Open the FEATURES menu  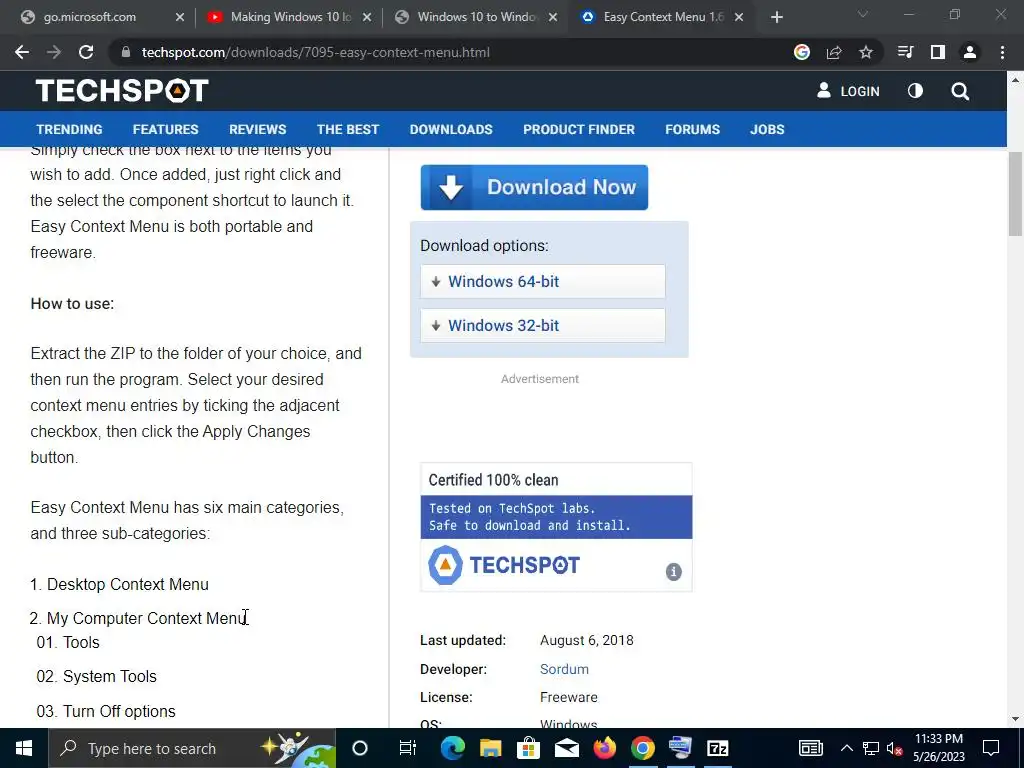tap(165, 129)
